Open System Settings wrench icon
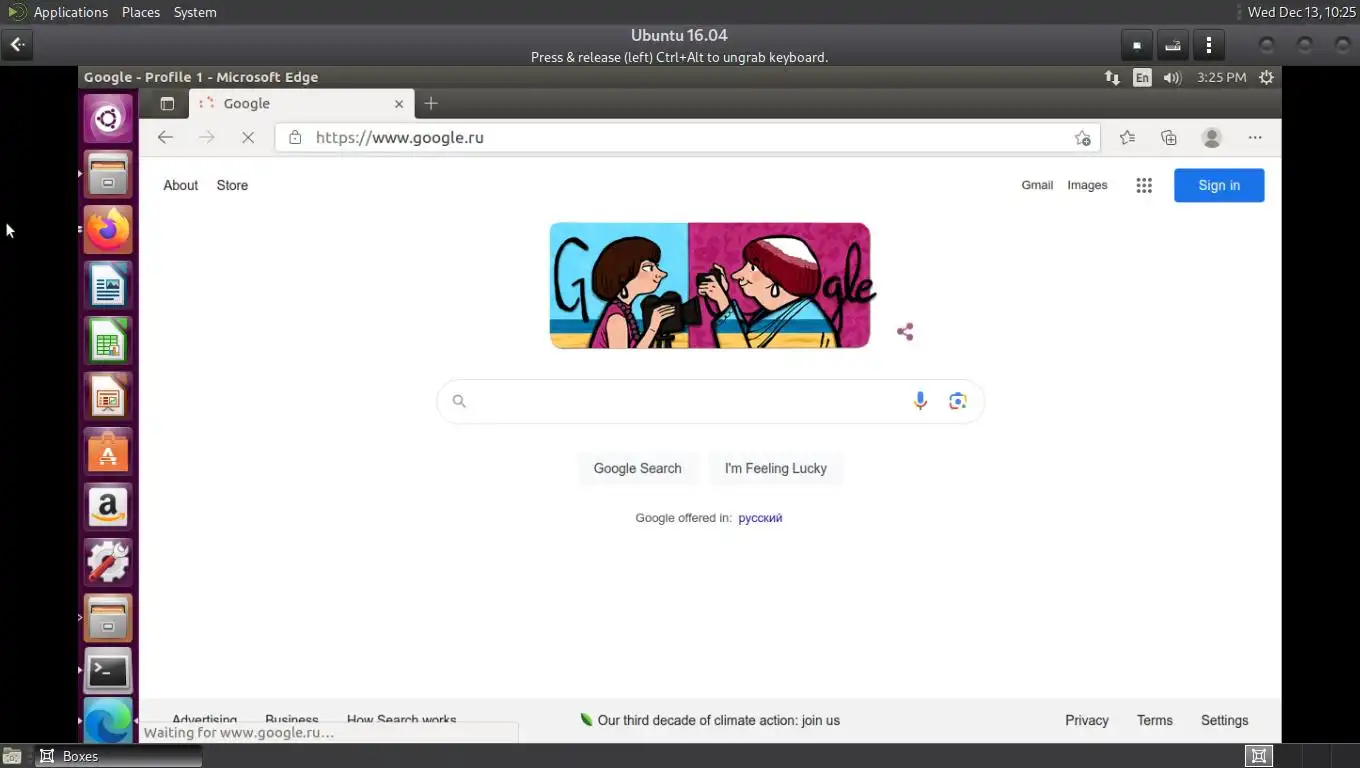This screenshot has height=768, width=1360. click(108, 562)
